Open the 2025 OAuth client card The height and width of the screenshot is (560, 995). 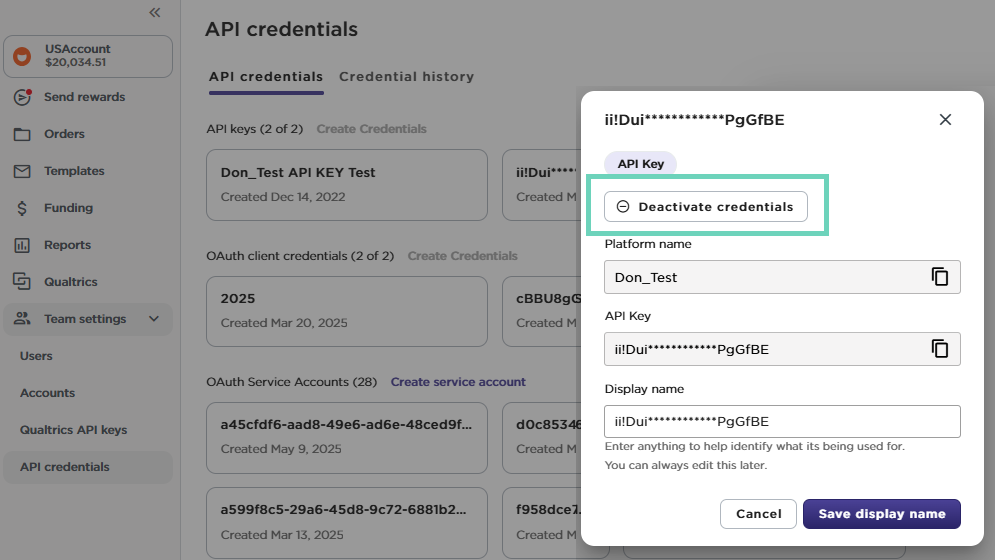[347, 311]
